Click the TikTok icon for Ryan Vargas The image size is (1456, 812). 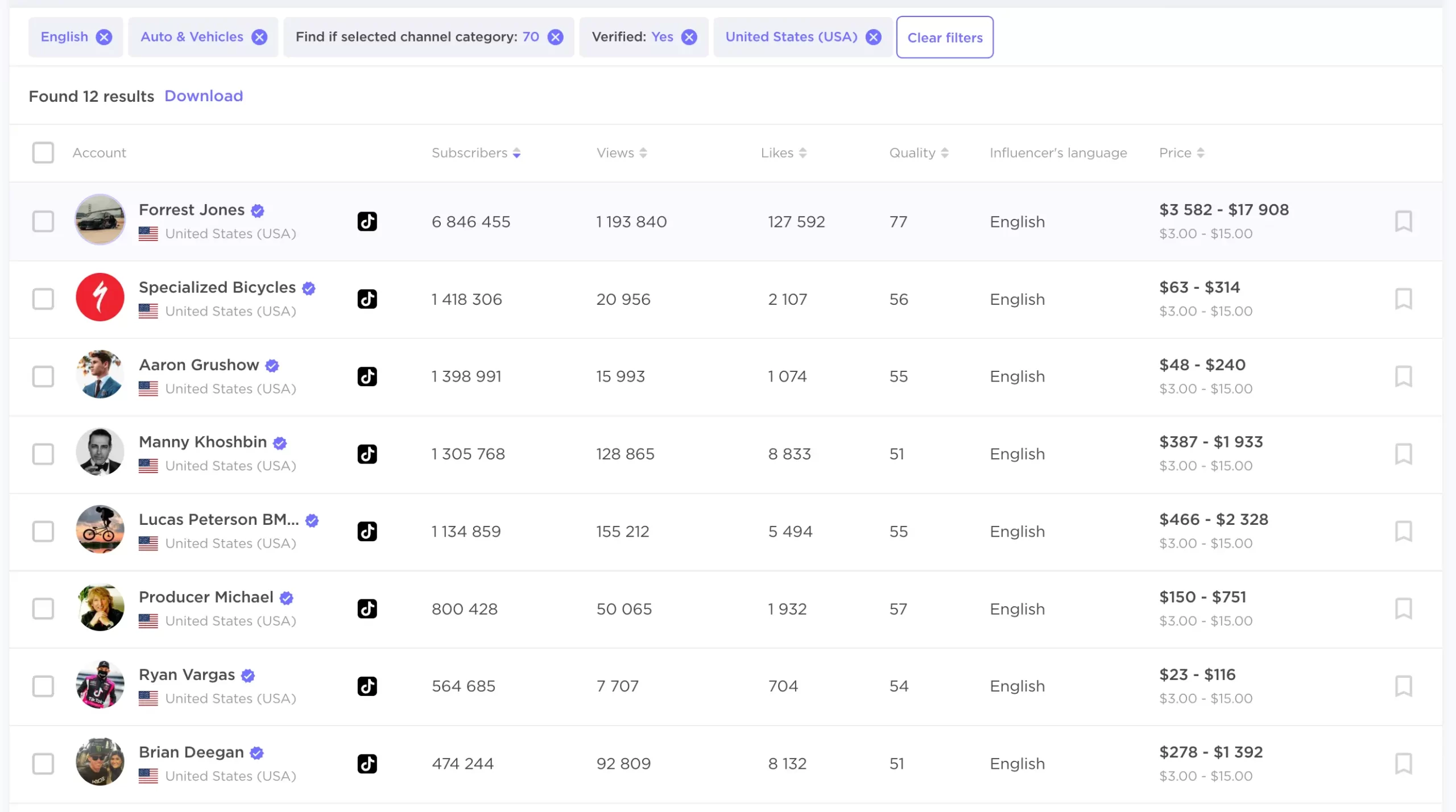(x=368, y=686)
